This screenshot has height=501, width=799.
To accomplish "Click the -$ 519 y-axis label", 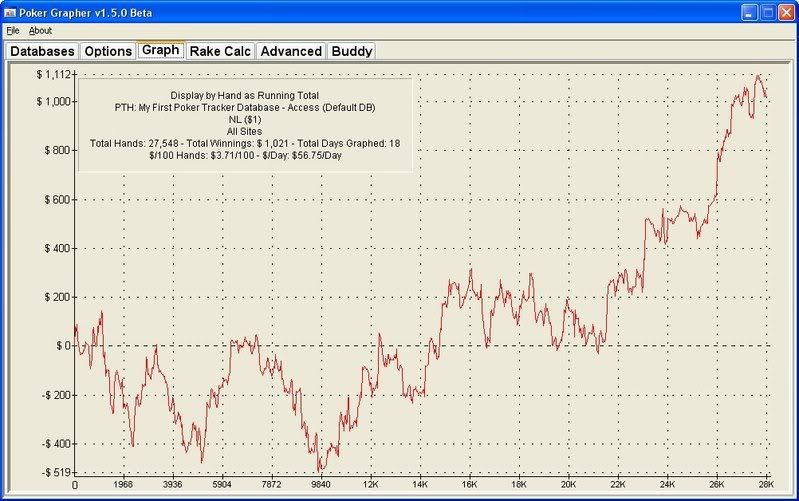I will pyautogui.click(x=50, y=472).
